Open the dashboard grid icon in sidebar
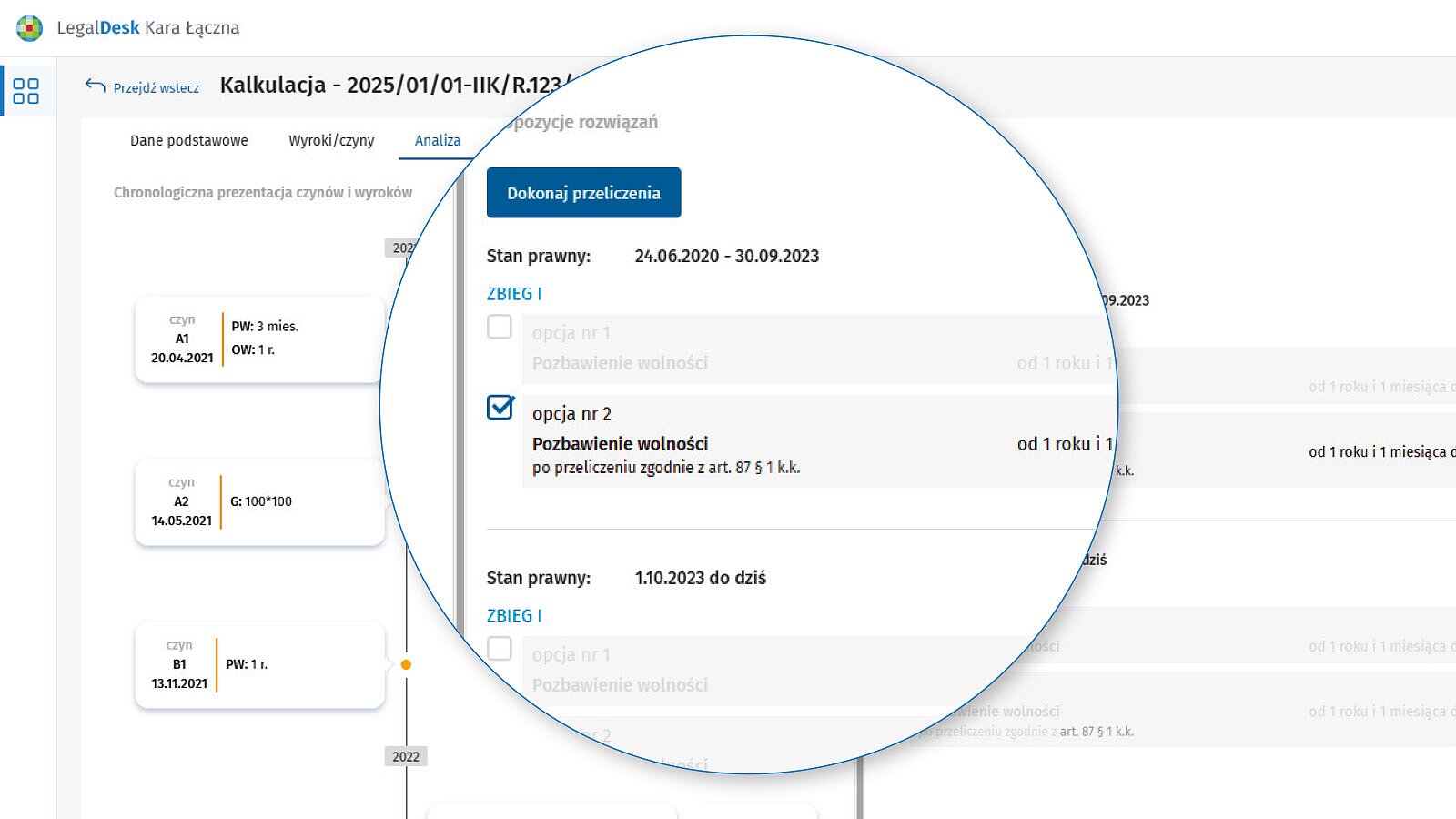 (26, 90)
